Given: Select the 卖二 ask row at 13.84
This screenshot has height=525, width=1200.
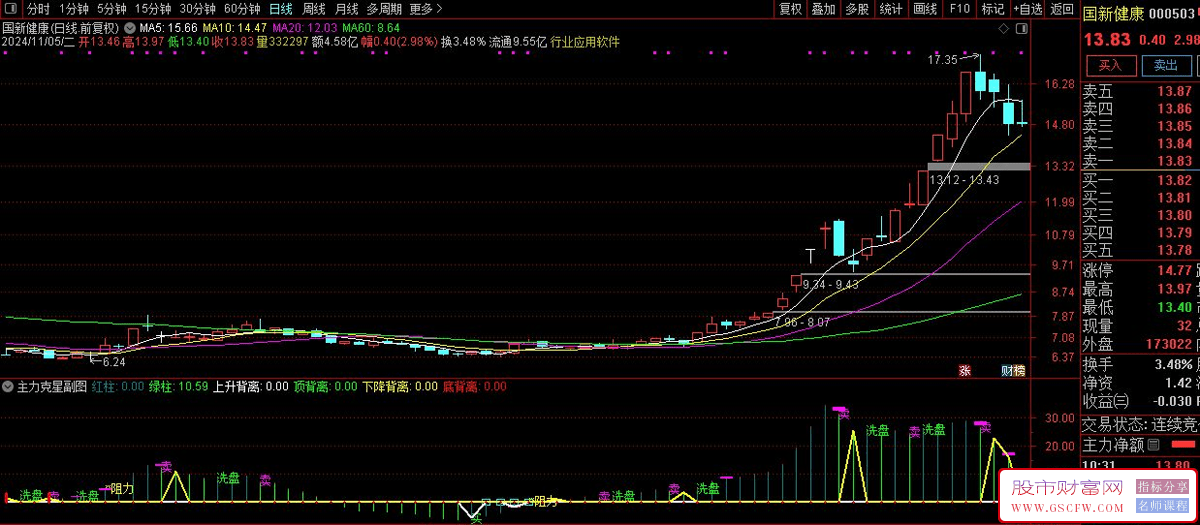Looking at the screenshot, I should coord(1140,143).
